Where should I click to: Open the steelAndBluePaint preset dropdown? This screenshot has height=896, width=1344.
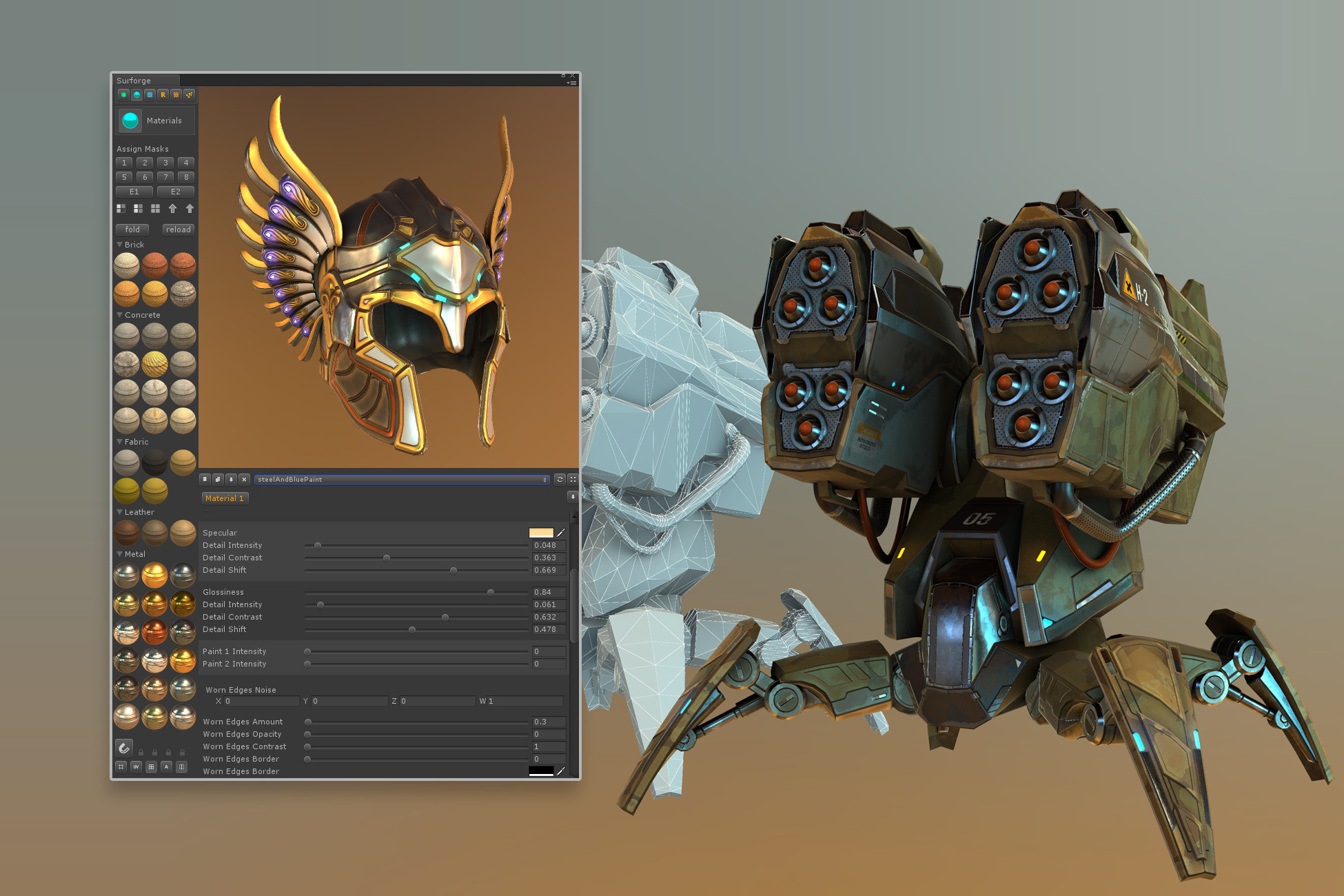[402, 479]
